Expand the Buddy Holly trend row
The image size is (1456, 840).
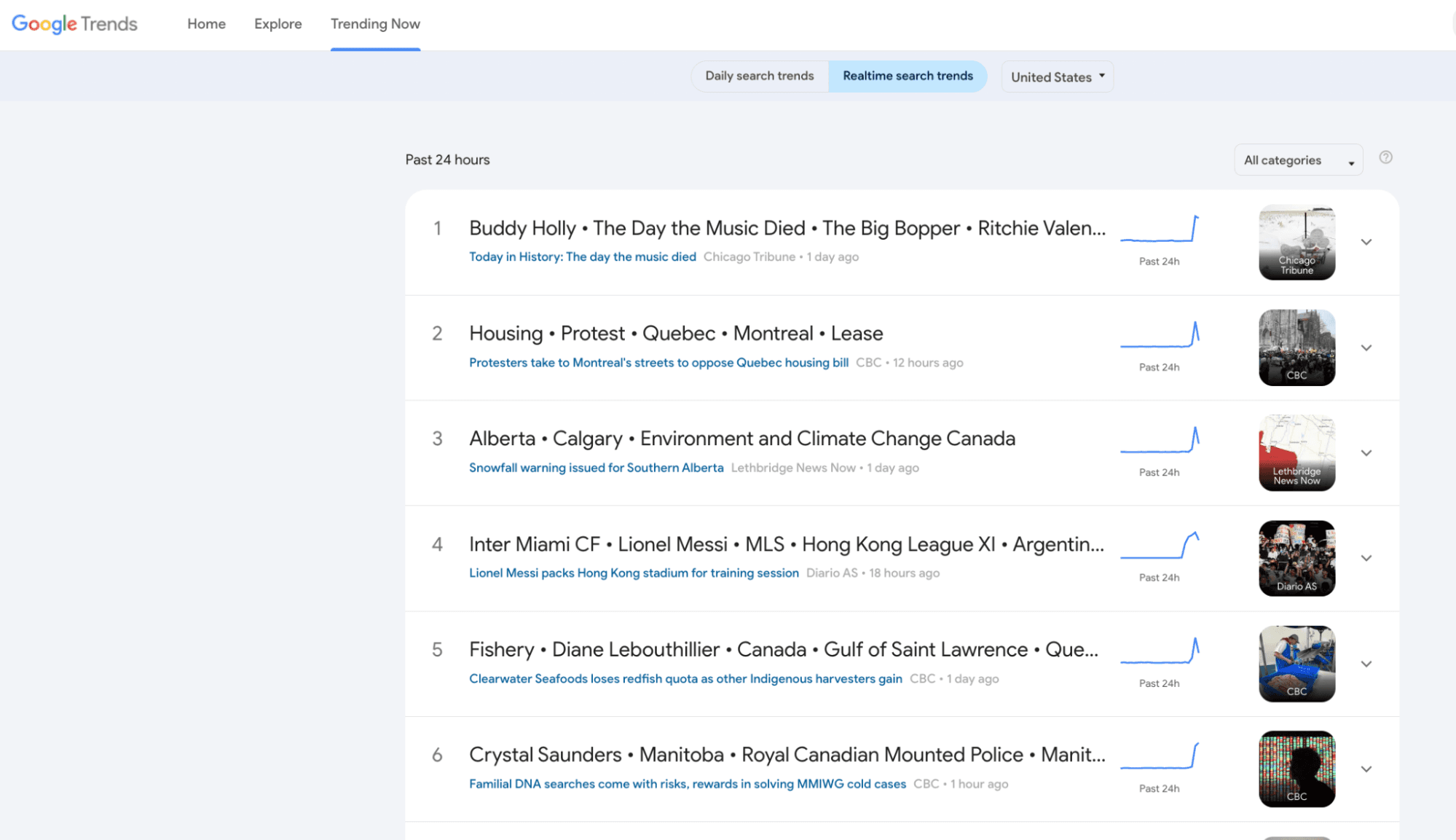1366,243
